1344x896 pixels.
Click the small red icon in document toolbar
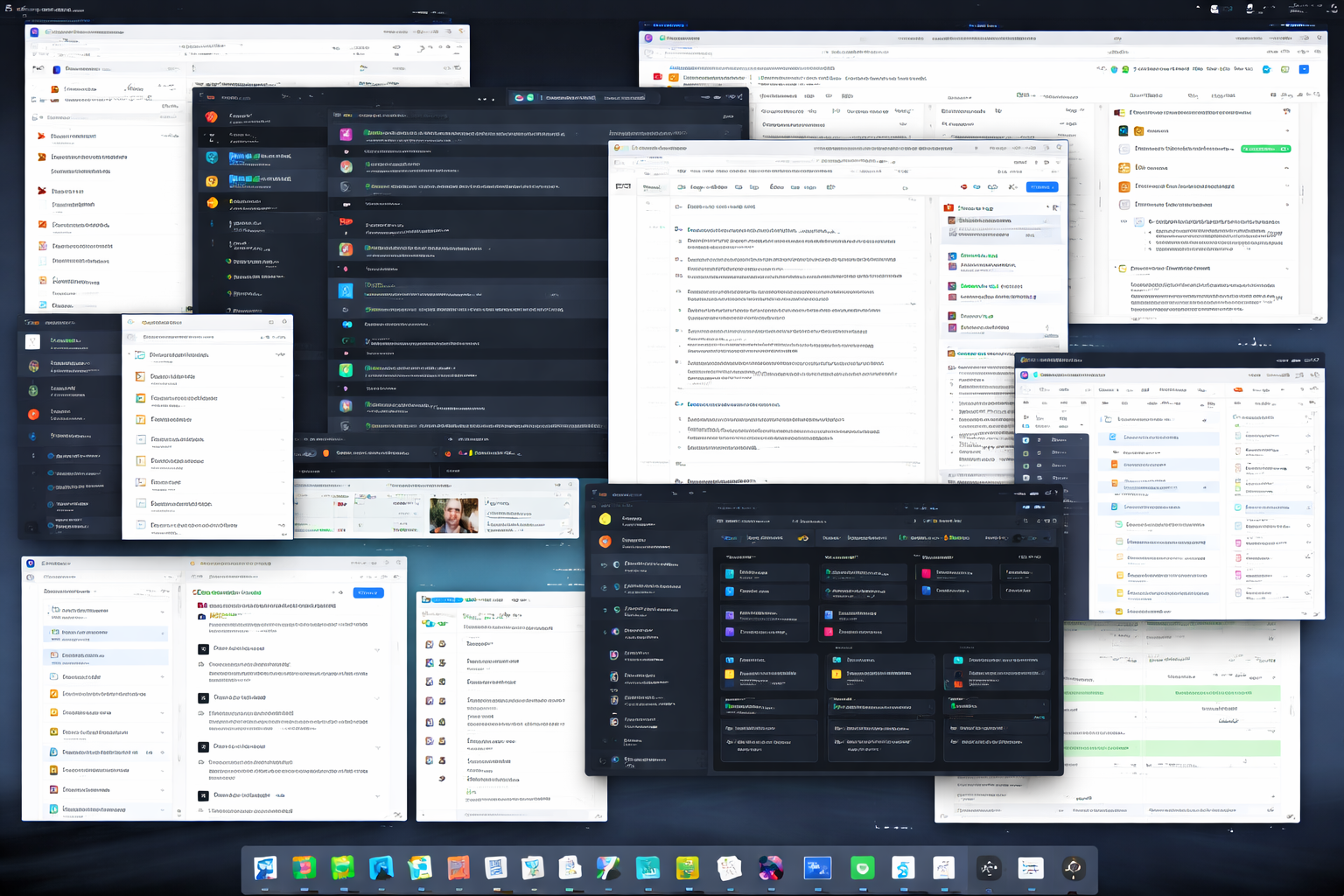click(x=963, y=186)
